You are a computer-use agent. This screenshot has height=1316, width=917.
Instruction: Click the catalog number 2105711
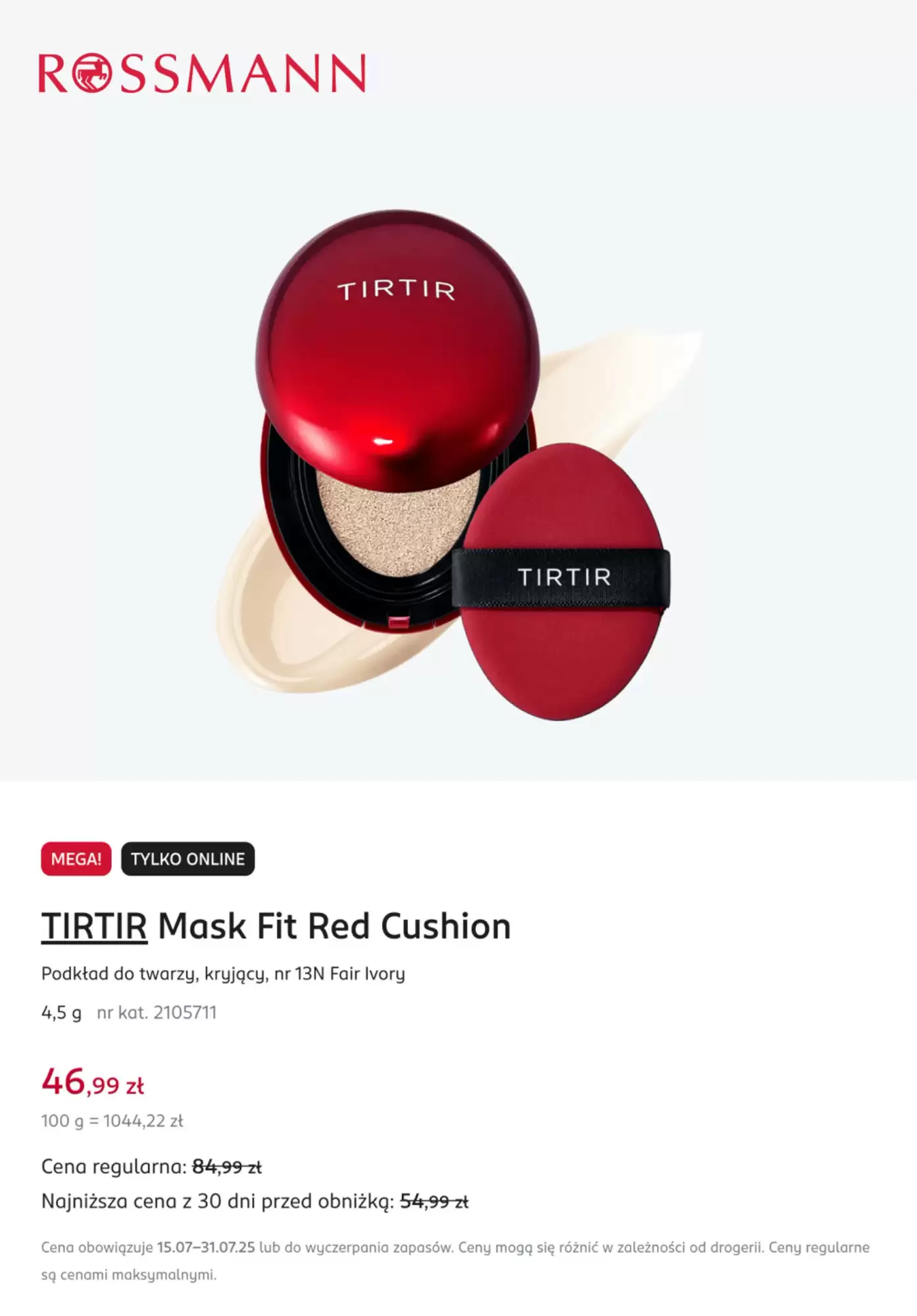(x=157, y=1012)
